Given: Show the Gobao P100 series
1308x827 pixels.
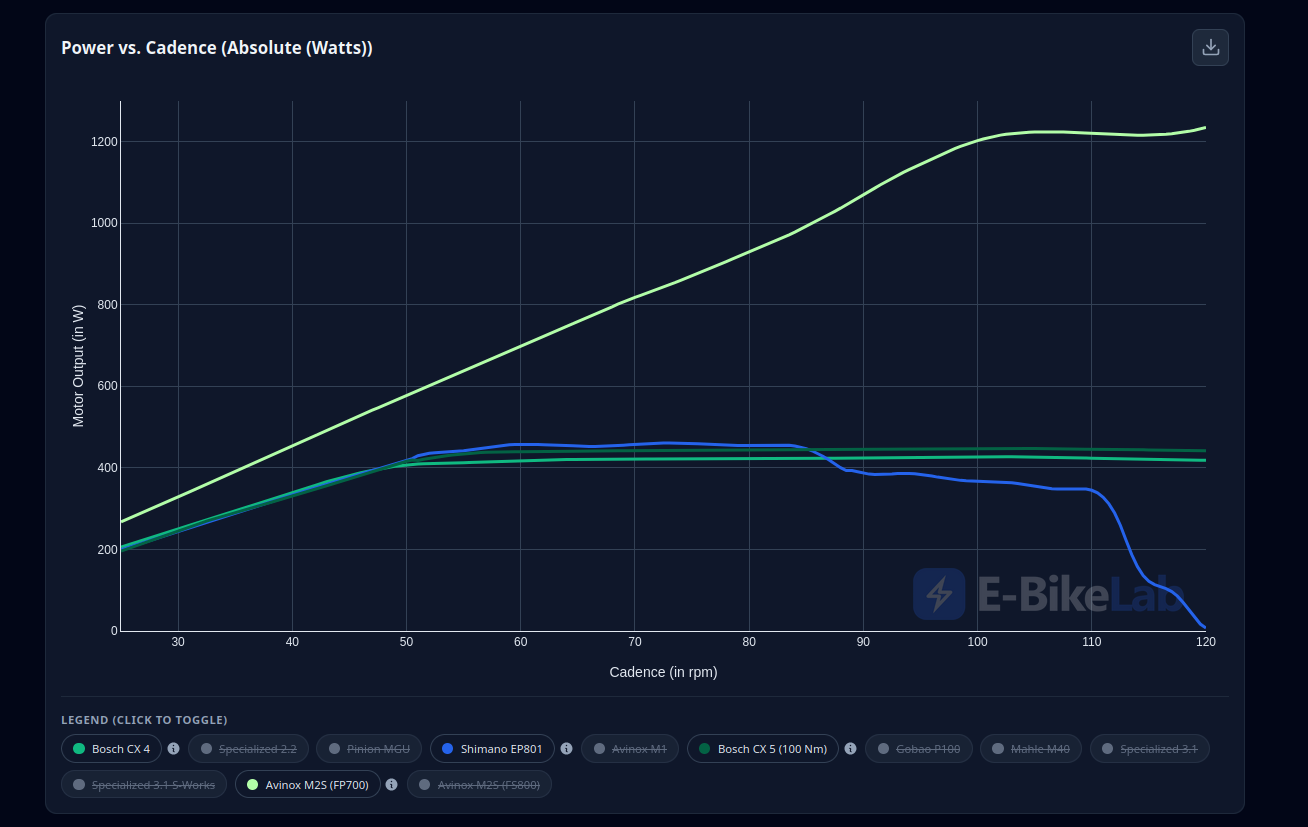Looking at the screenshot, I should [919, 749].
